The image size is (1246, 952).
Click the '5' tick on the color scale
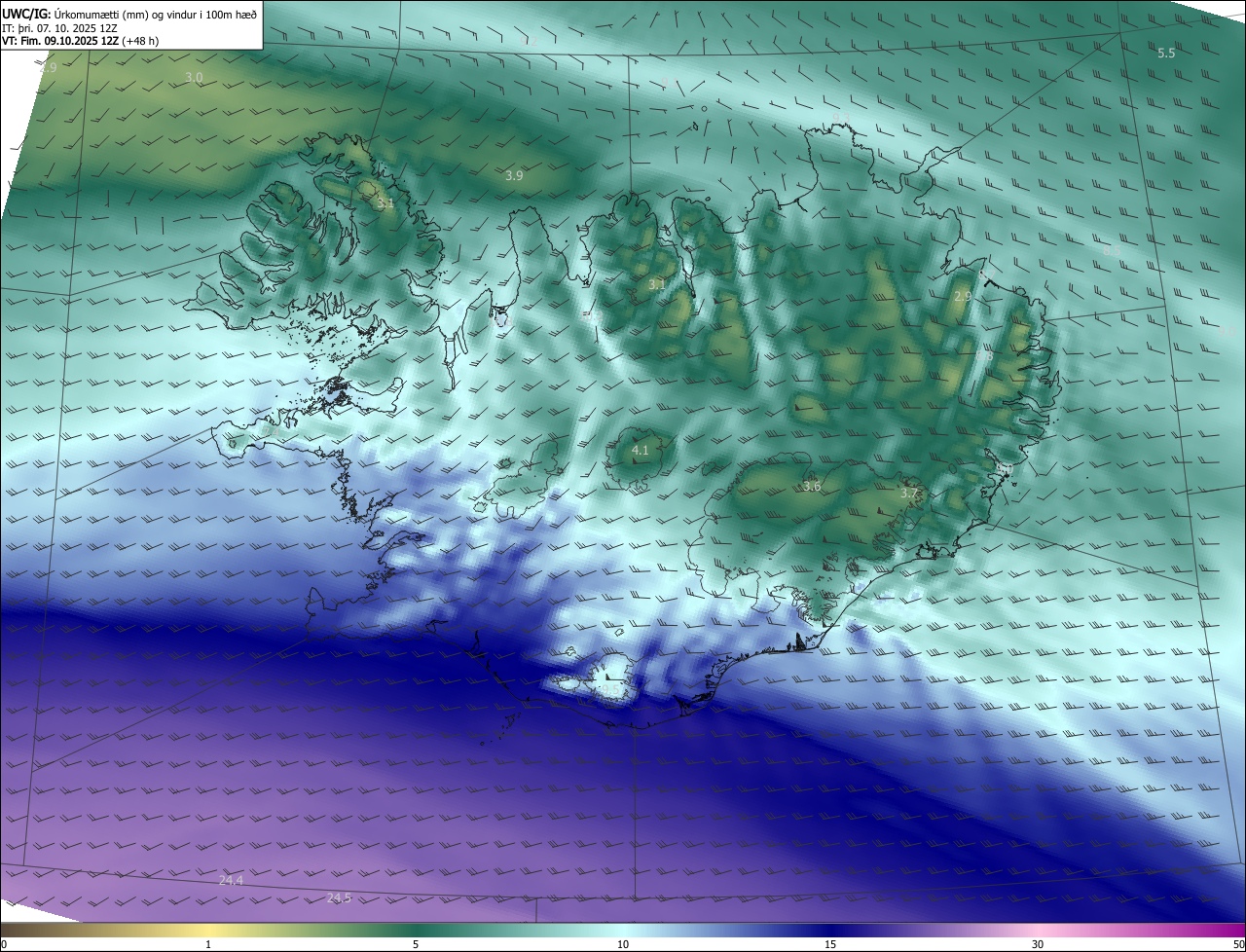coord(416,944)
